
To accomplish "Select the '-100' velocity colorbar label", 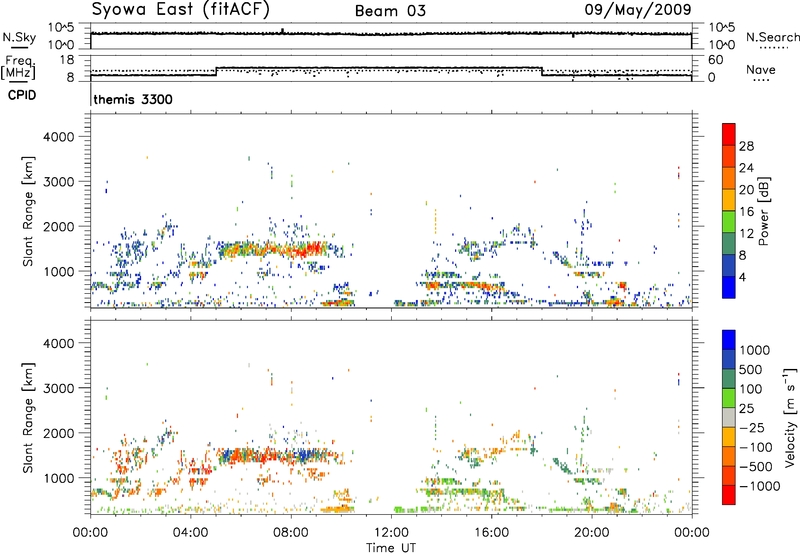I will pyautogui.click(x=756, y=447).
